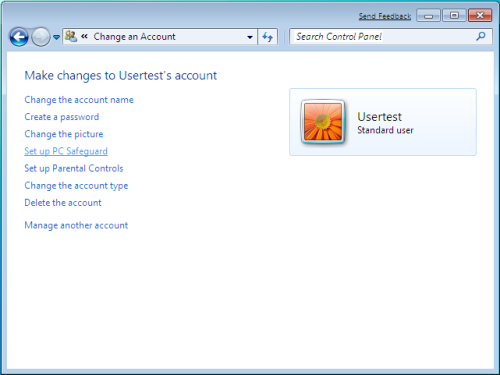Open Set up Parental Controls
This screenshot has height=375, width=500.
click(x=74, y=168)
